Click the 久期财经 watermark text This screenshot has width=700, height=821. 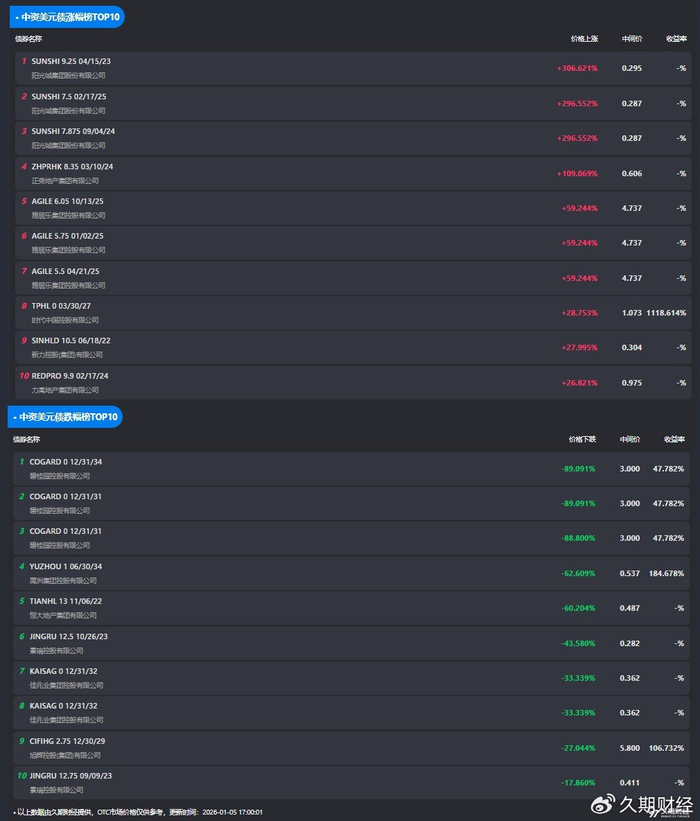(x=655, y=805)
